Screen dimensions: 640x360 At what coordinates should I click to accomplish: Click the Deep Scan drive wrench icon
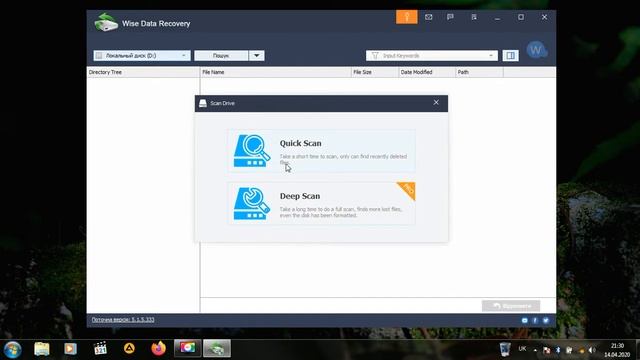(252, 203)
